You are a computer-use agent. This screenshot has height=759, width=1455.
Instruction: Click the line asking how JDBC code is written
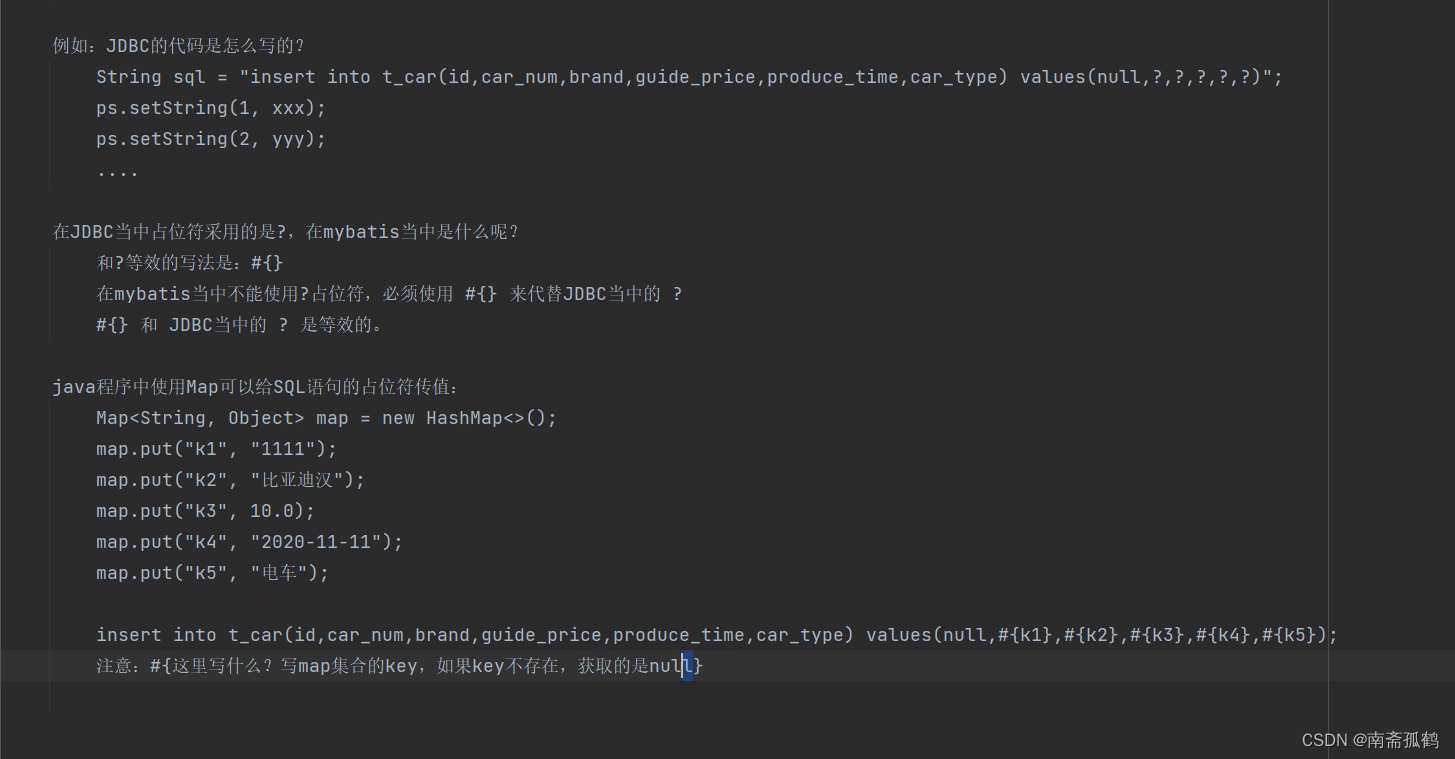coord(178,46)
